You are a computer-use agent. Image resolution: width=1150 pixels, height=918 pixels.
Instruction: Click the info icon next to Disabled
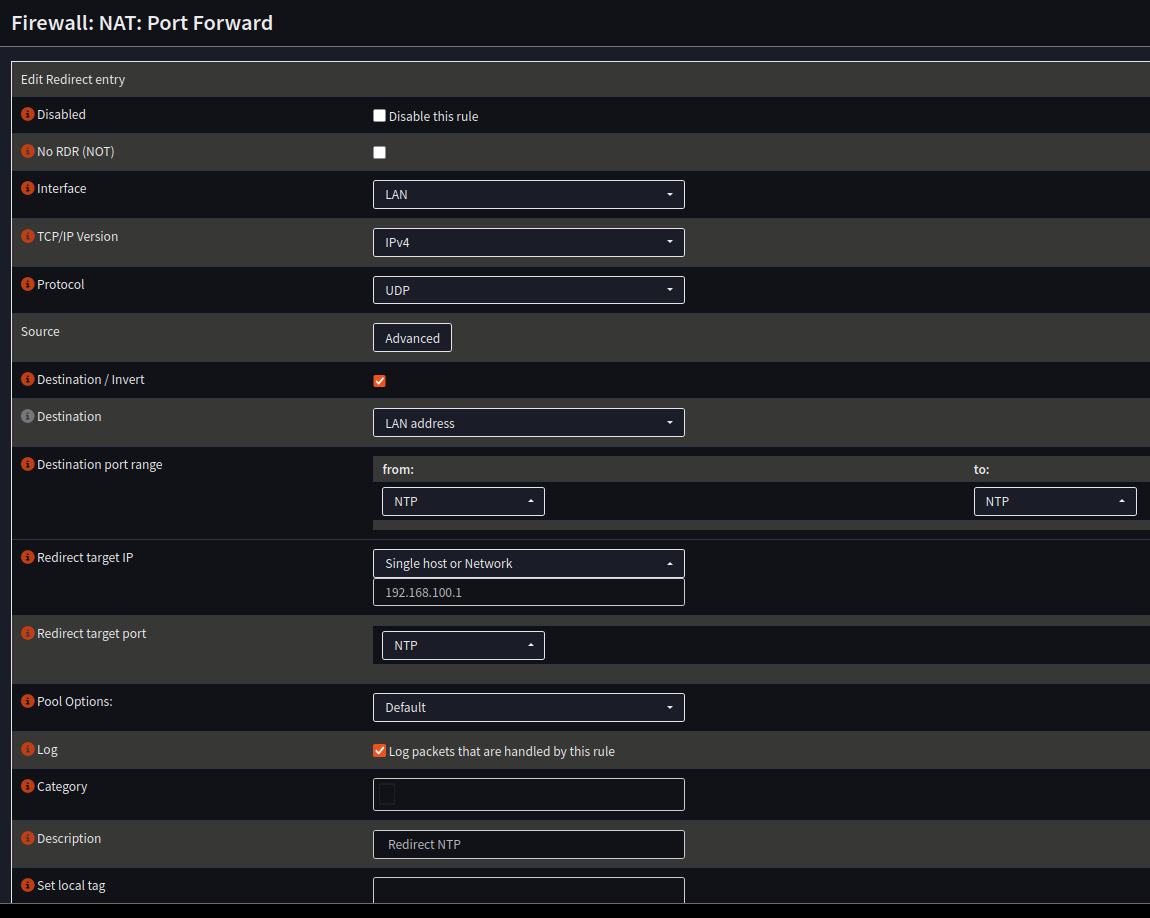pyautogui.click(x=27, y=114)
